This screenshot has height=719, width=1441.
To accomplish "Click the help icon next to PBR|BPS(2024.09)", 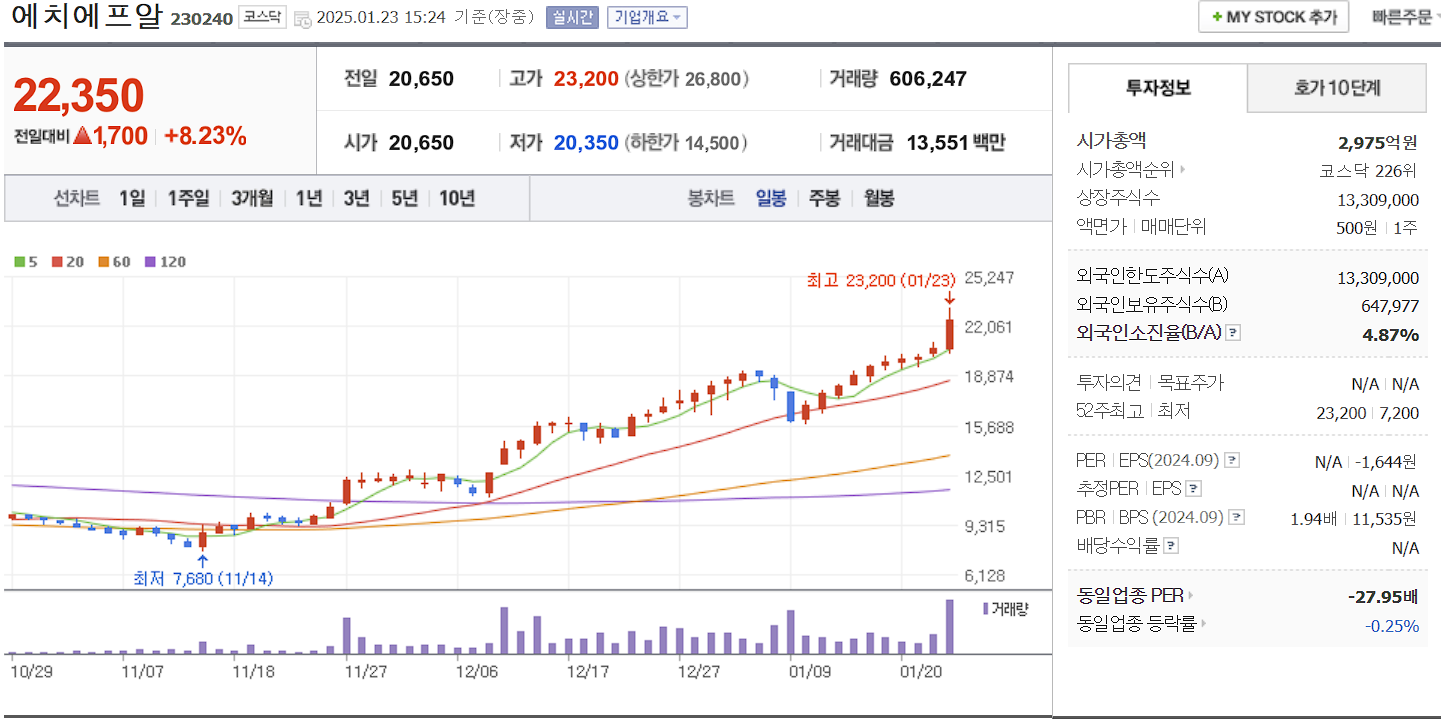I will coord(1235,516).
